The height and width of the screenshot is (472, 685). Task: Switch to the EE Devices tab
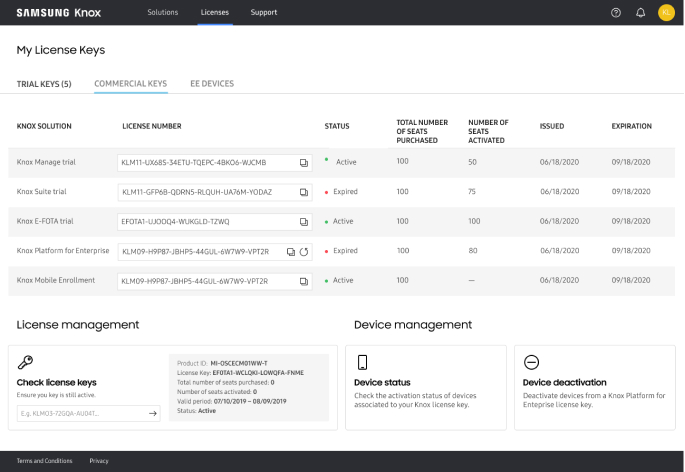(x=212, y=83)
